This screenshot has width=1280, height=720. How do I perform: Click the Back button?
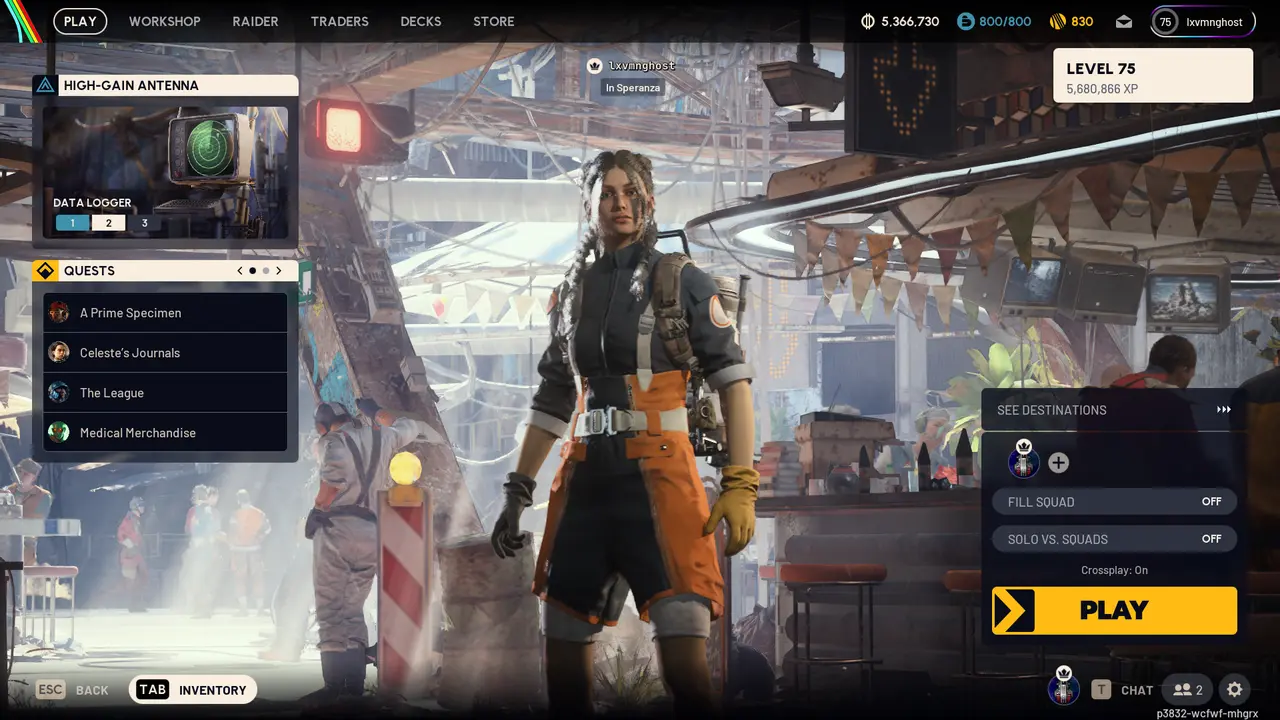click(72, 690)
